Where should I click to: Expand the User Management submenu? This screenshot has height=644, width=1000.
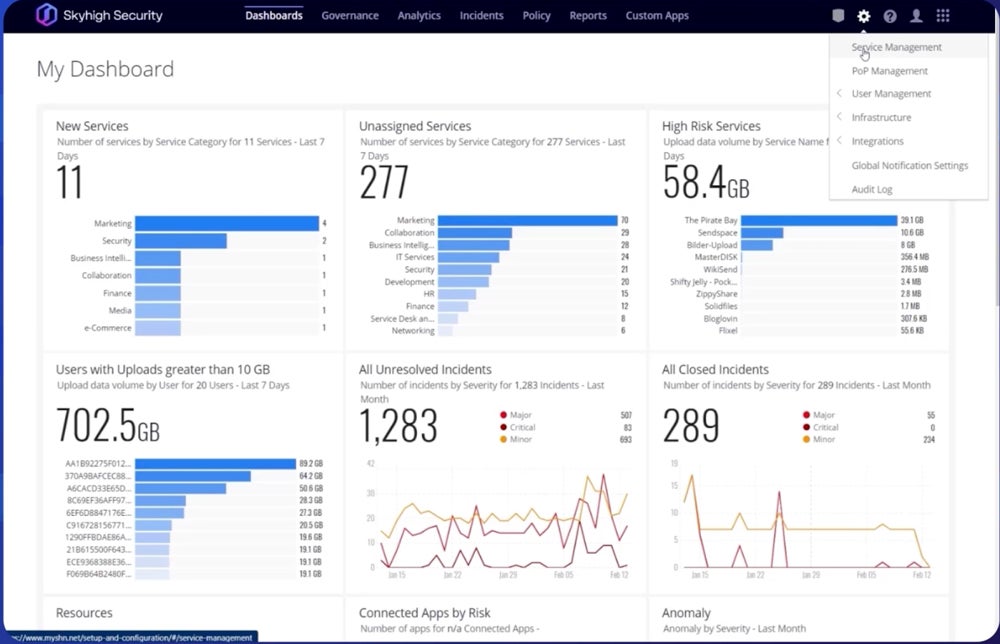[889, 93]
